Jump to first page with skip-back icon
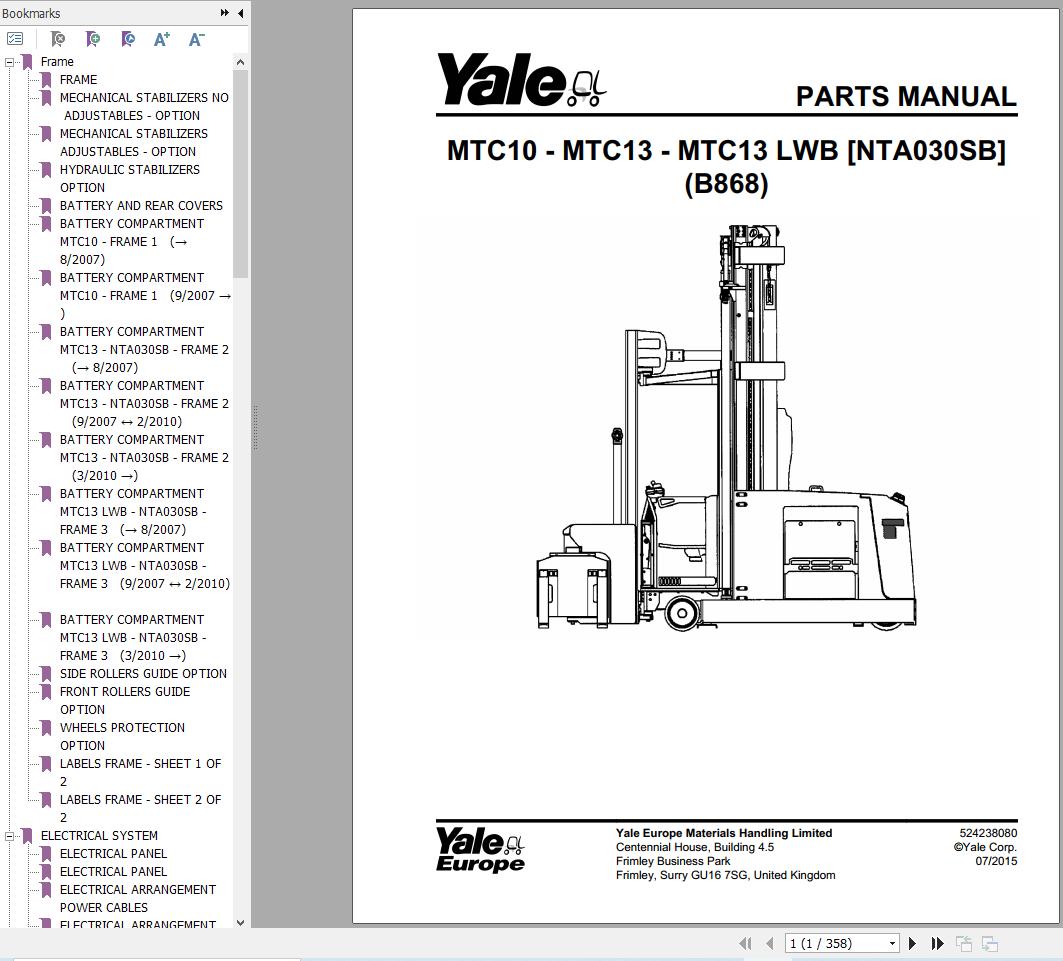 coord(746,942)
